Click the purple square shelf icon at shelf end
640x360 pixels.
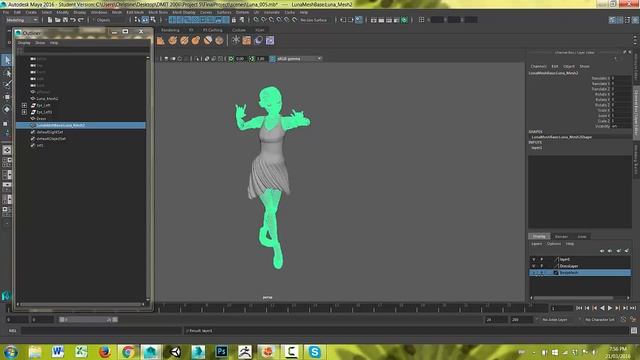[270, 40]
